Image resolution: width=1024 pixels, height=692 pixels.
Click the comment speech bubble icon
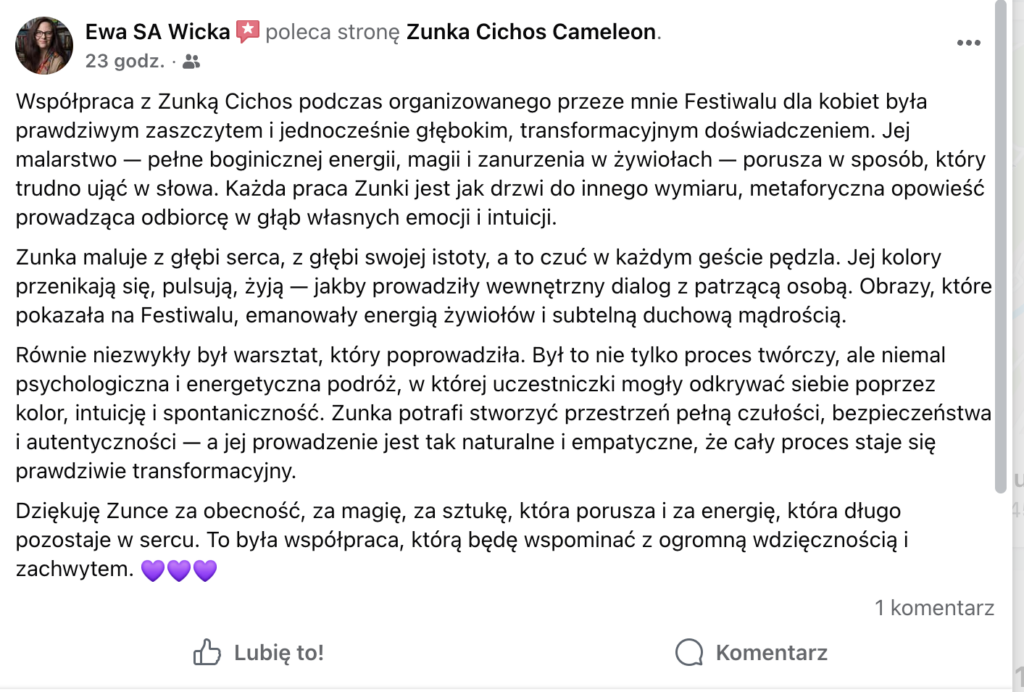(x=689, y=653)
